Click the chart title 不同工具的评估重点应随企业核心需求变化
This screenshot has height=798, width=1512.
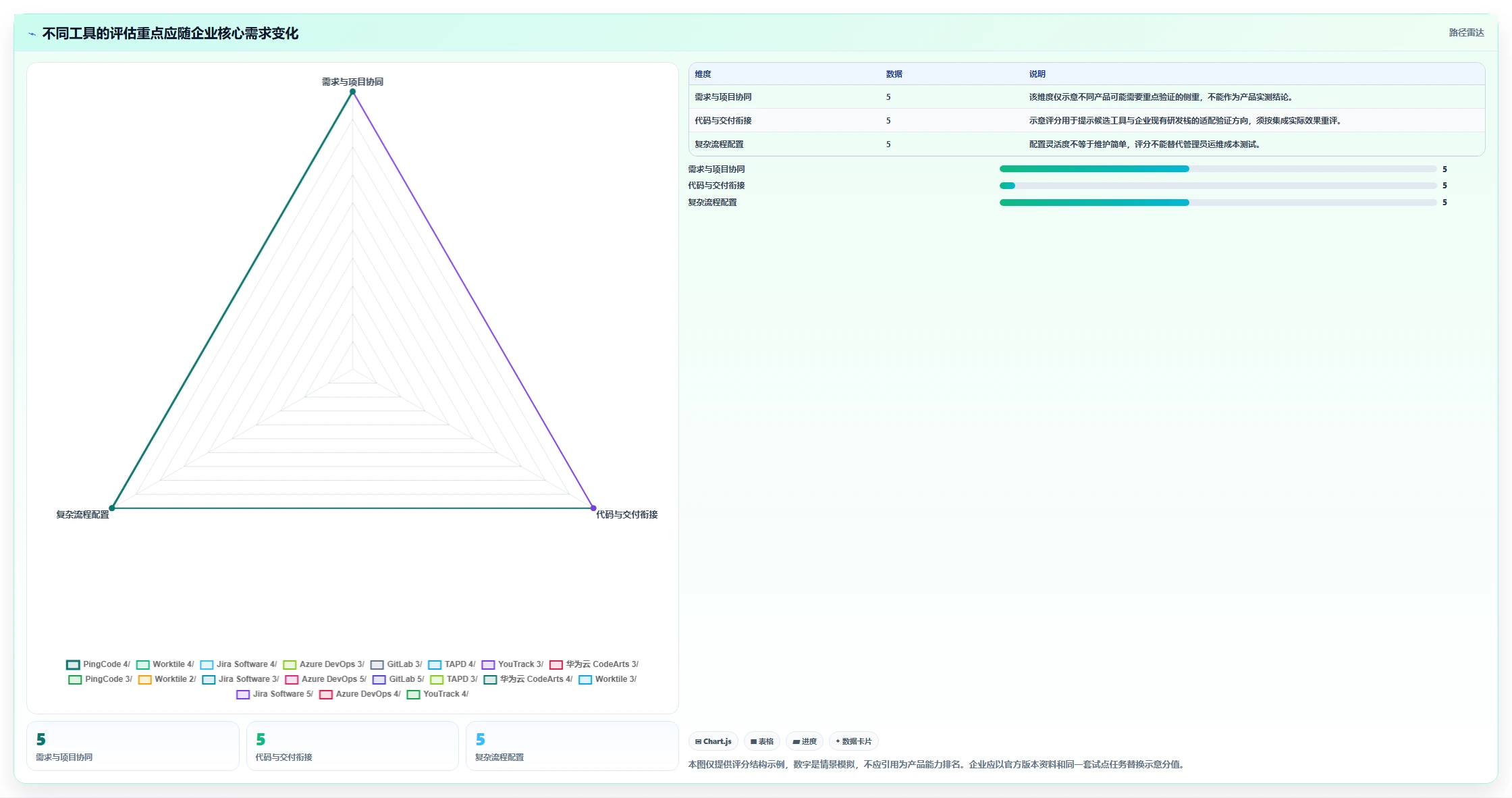click(170, 33)
